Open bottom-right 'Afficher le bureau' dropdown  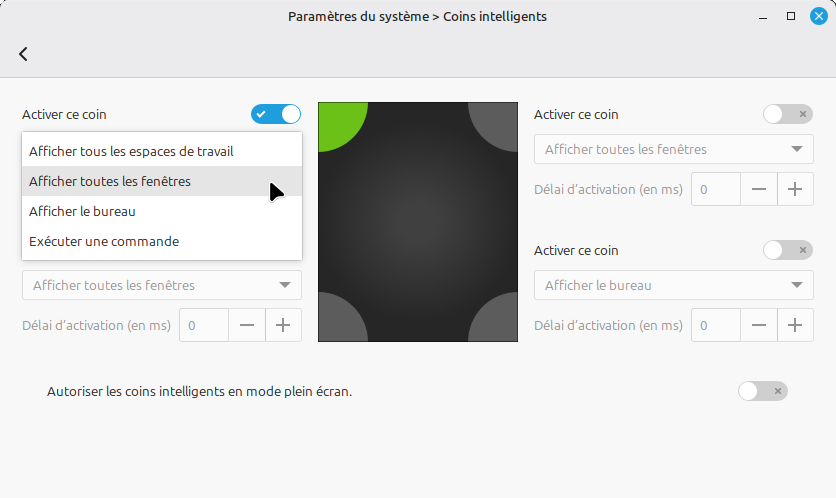pyautogui.click(x=673, y=285)
